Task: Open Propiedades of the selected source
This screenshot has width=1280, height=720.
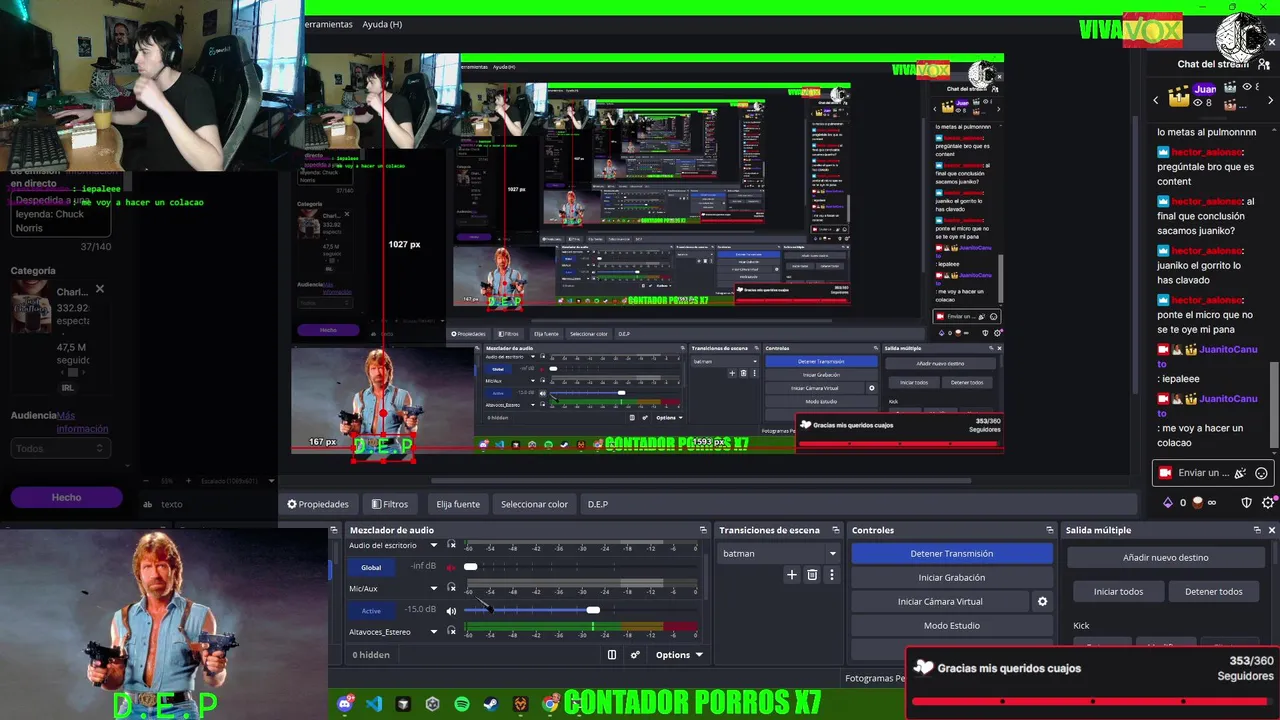Action: (318, 504)
